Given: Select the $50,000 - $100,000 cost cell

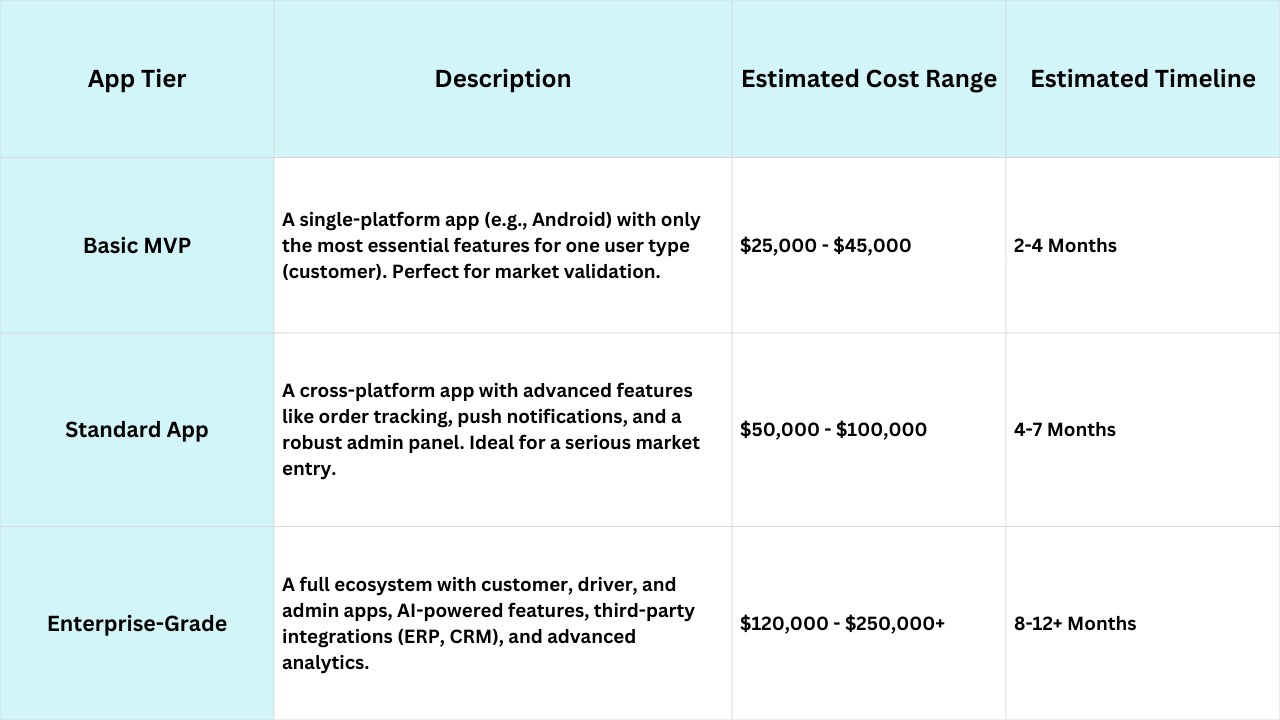Looking at the screenshot, I should 833,430.
